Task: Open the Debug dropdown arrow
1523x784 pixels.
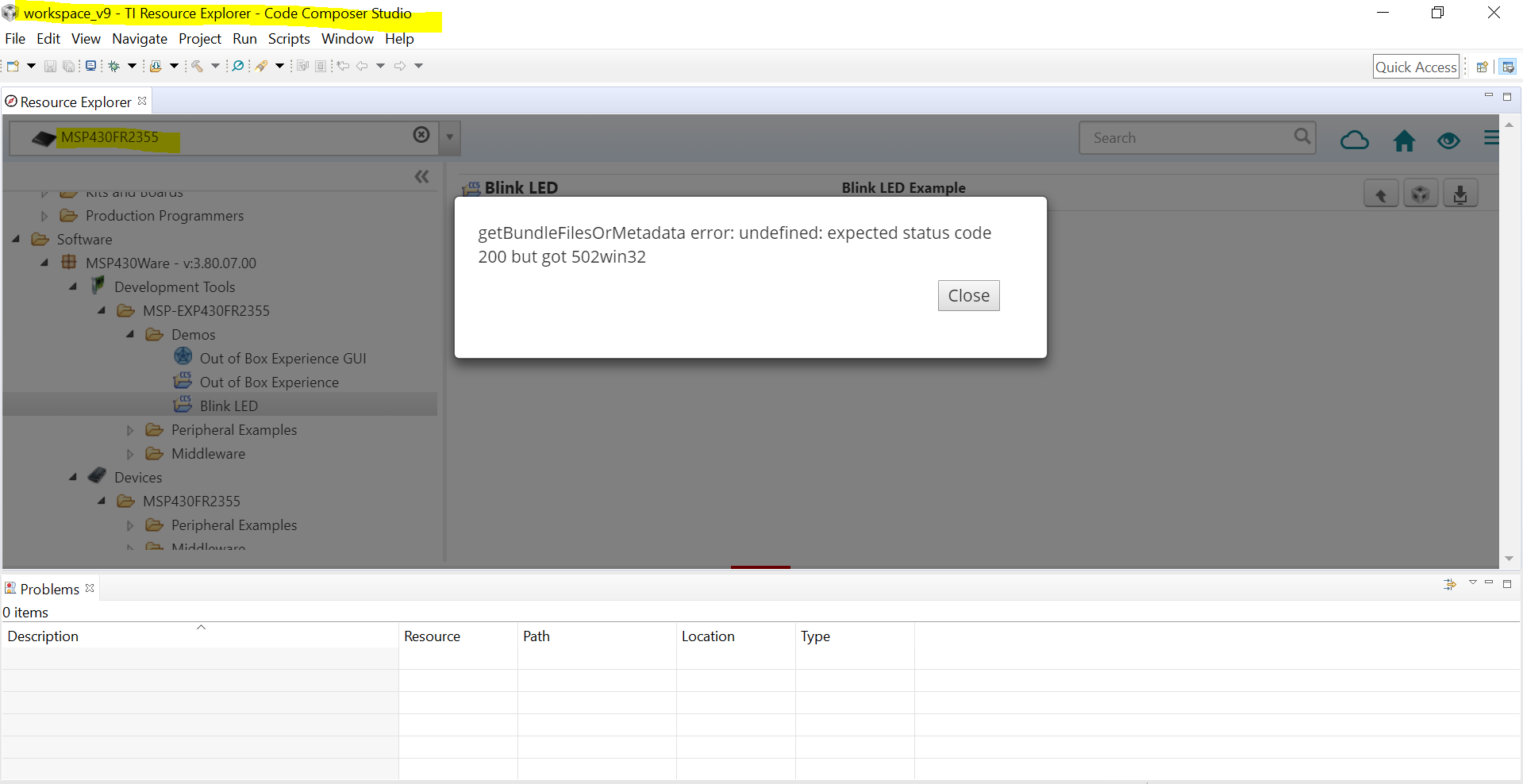Action: click(x=132, y=66)
